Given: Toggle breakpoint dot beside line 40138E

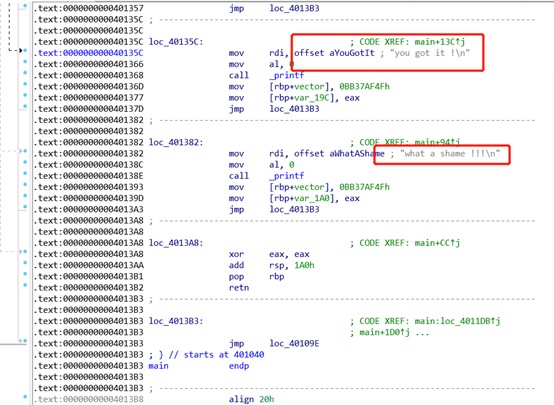Looking at the screenshot, I should [25, 173].
